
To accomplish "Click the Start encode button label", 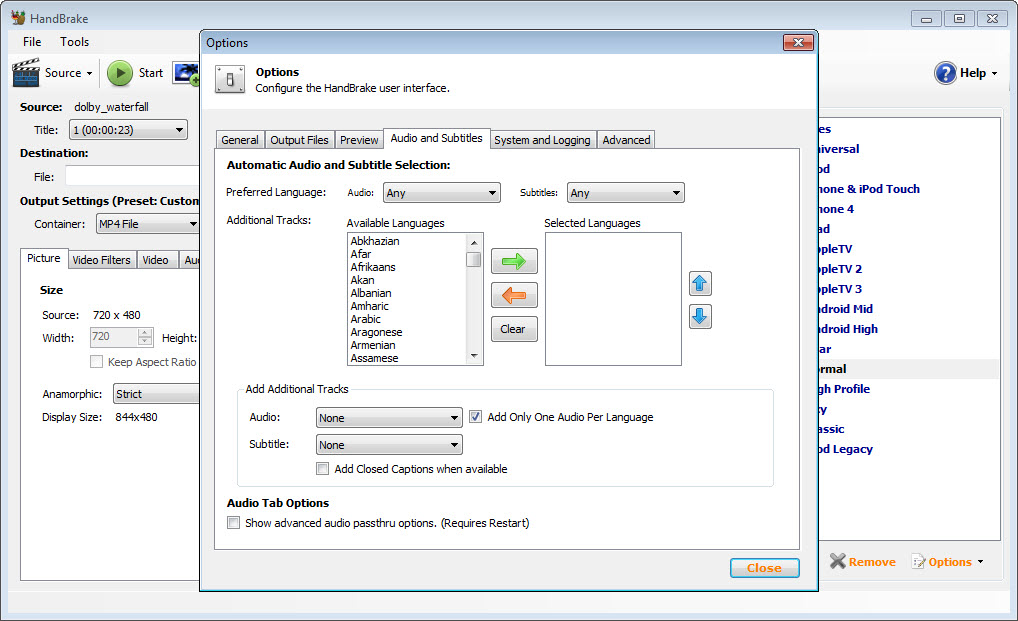I will pos(151,73).
